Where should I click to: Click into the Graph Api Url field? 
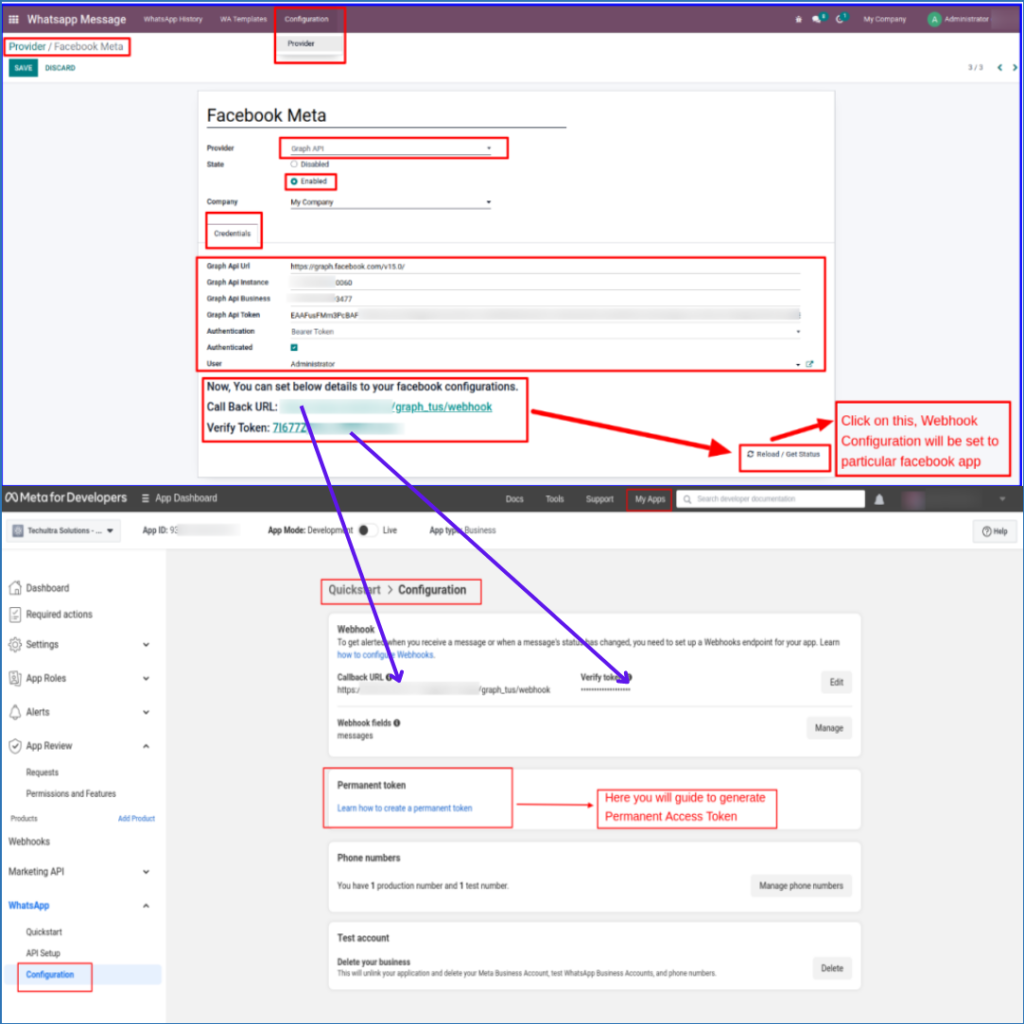[x=545, y=266]
